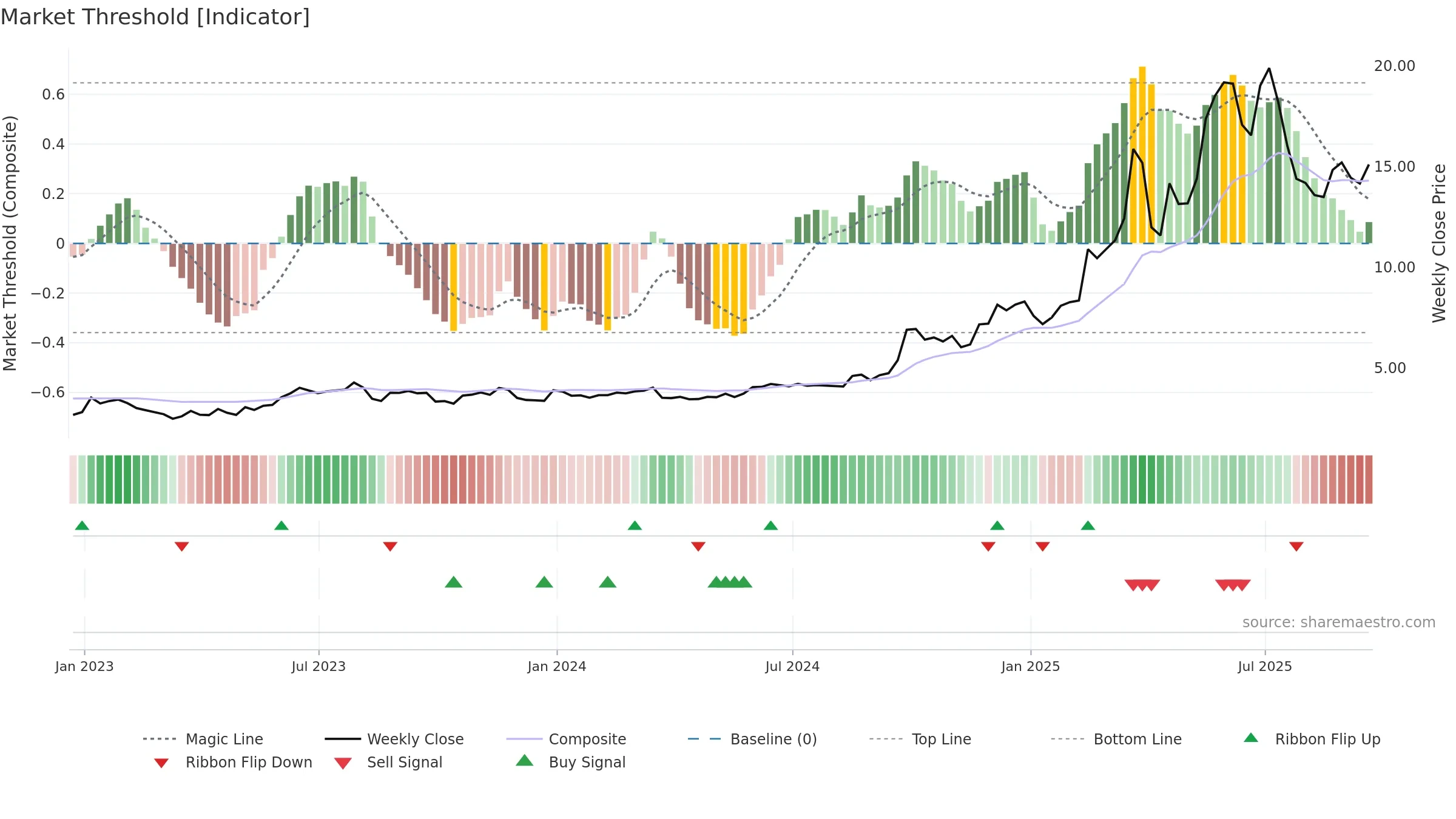This screenshot has width=1456, height=819.
Task: Click the ribbon flip up marker in March 2024
Action: 635,525
